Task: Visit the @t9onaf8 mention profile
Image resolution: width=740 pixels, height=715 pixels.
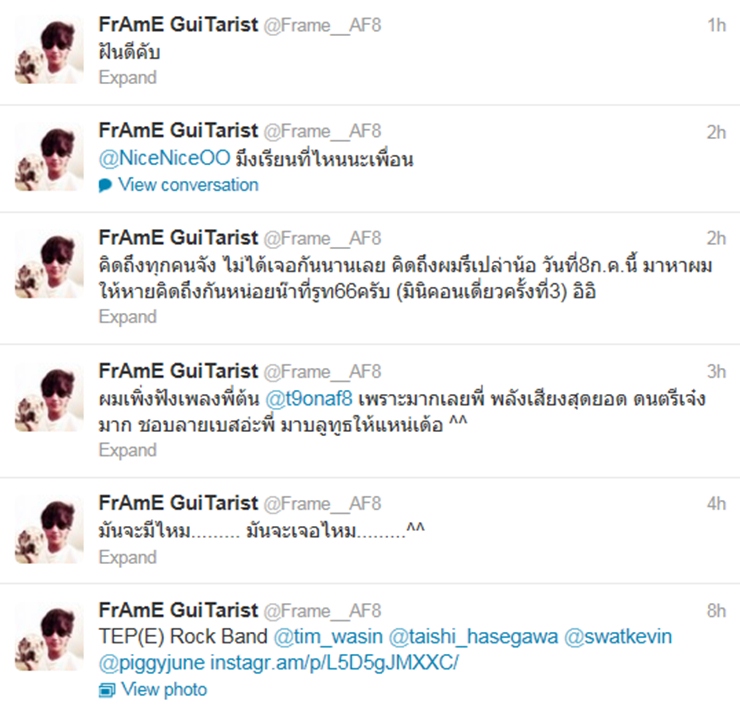Action: [309, 399]
